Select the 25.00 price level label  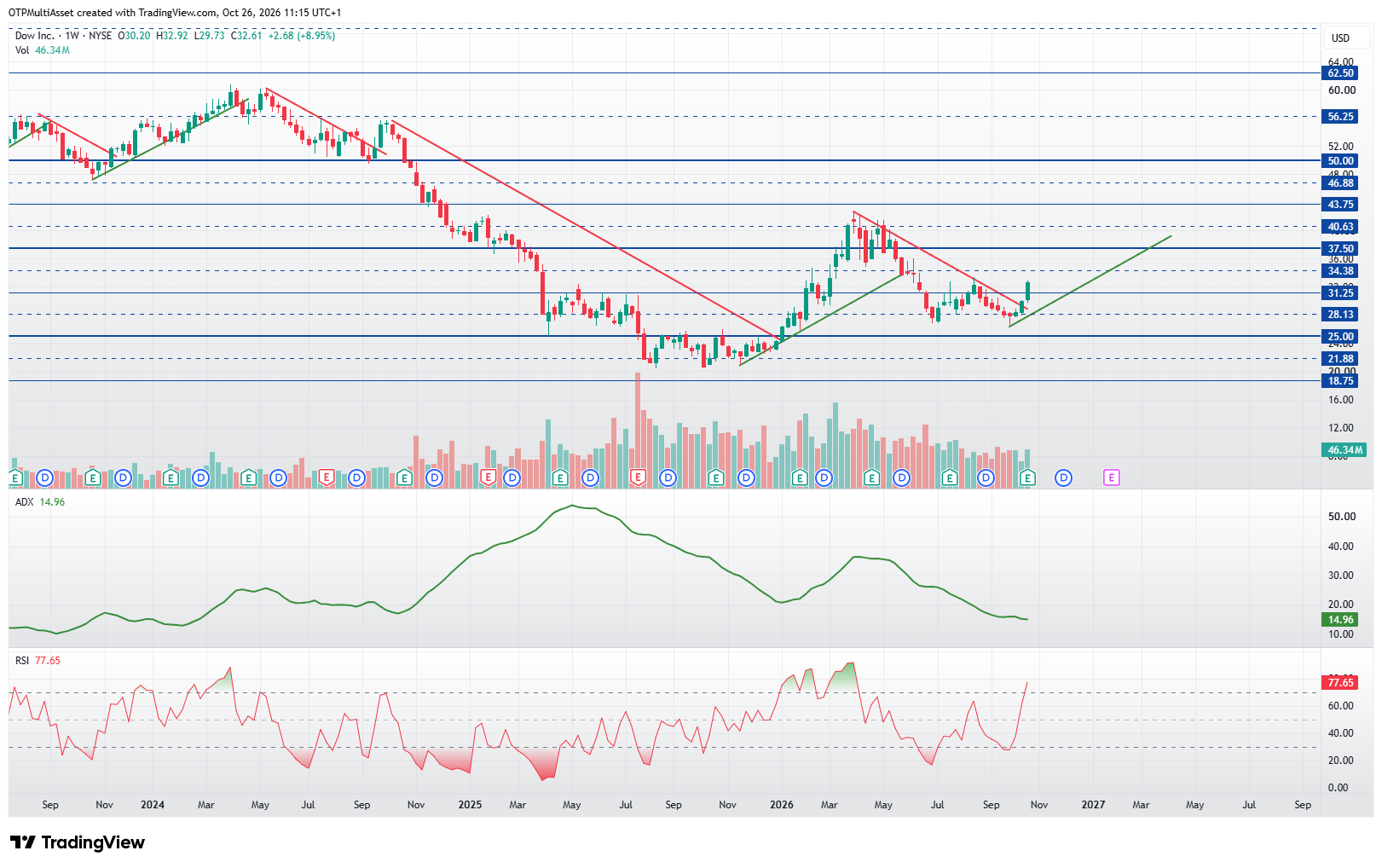click(x=1340, y=337)
